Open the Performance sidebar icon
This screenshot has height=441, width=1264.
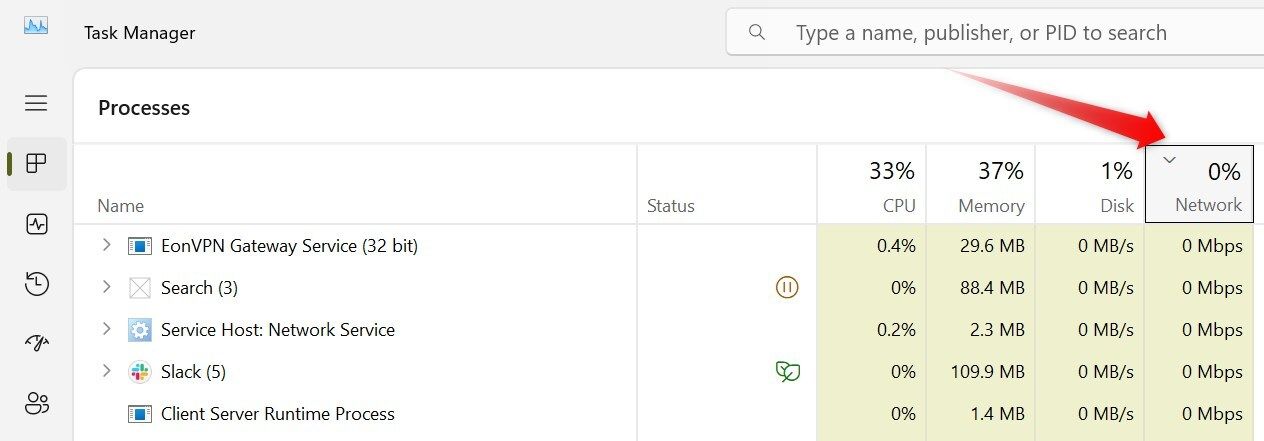(x=37, y=224)
